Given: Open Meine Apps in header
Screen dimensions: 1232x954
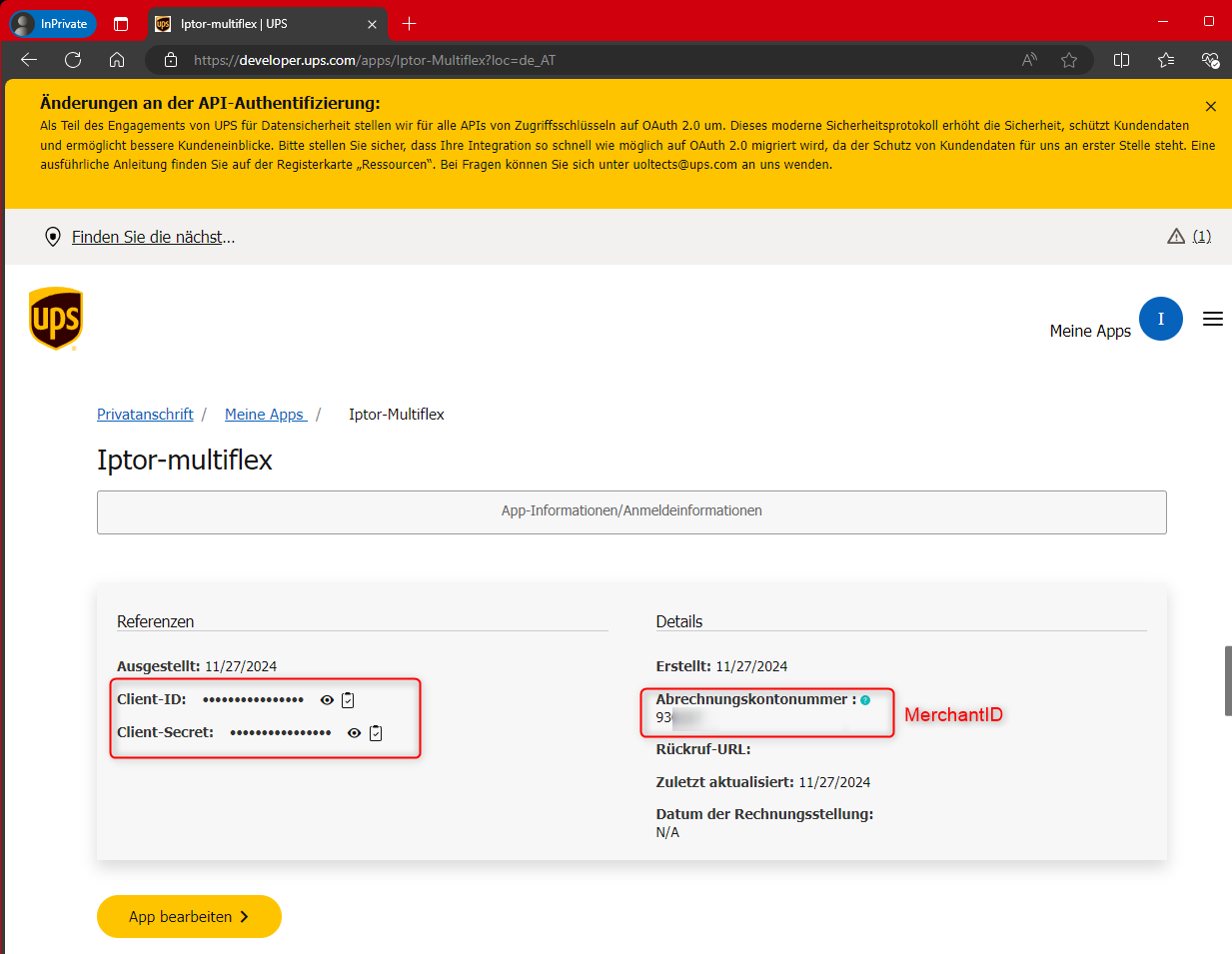Looking at the screenshot, I should pos(1089,331).
